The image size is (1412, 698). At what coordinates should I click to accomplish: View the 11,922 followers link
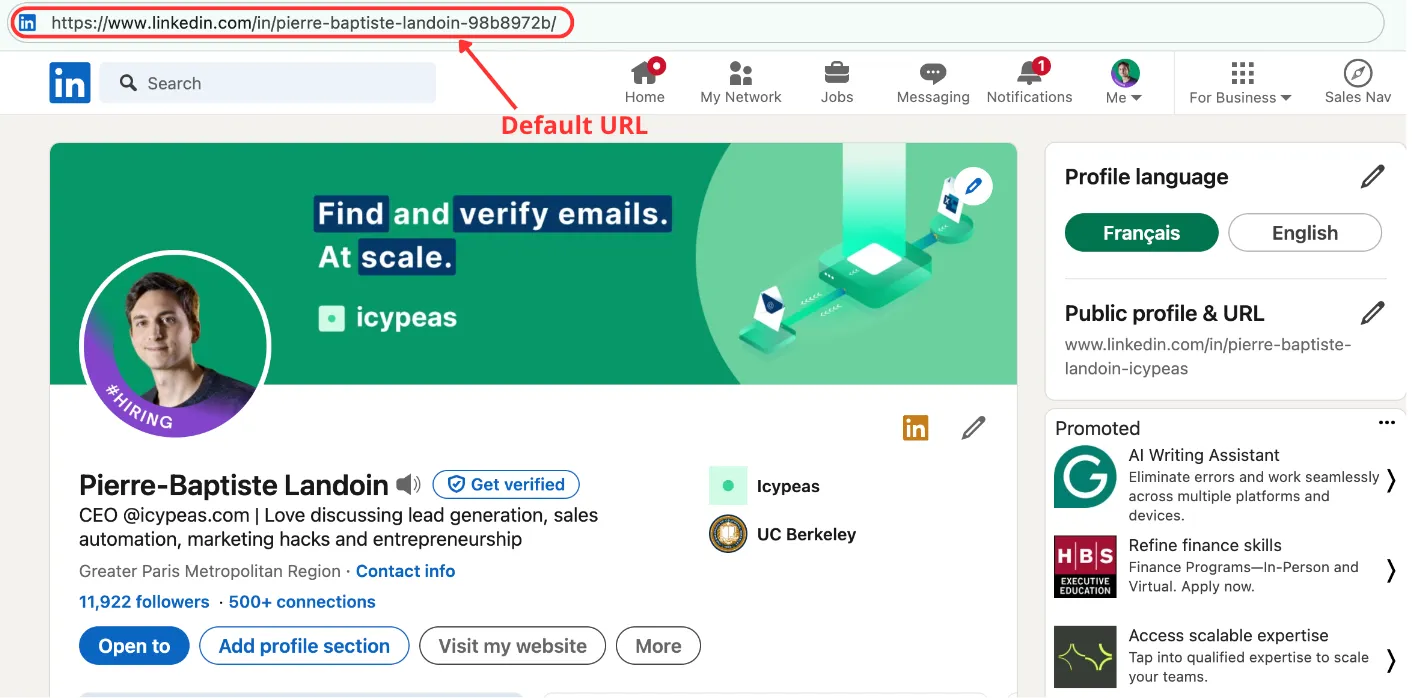pyautogui.click(x=144, y=602)
